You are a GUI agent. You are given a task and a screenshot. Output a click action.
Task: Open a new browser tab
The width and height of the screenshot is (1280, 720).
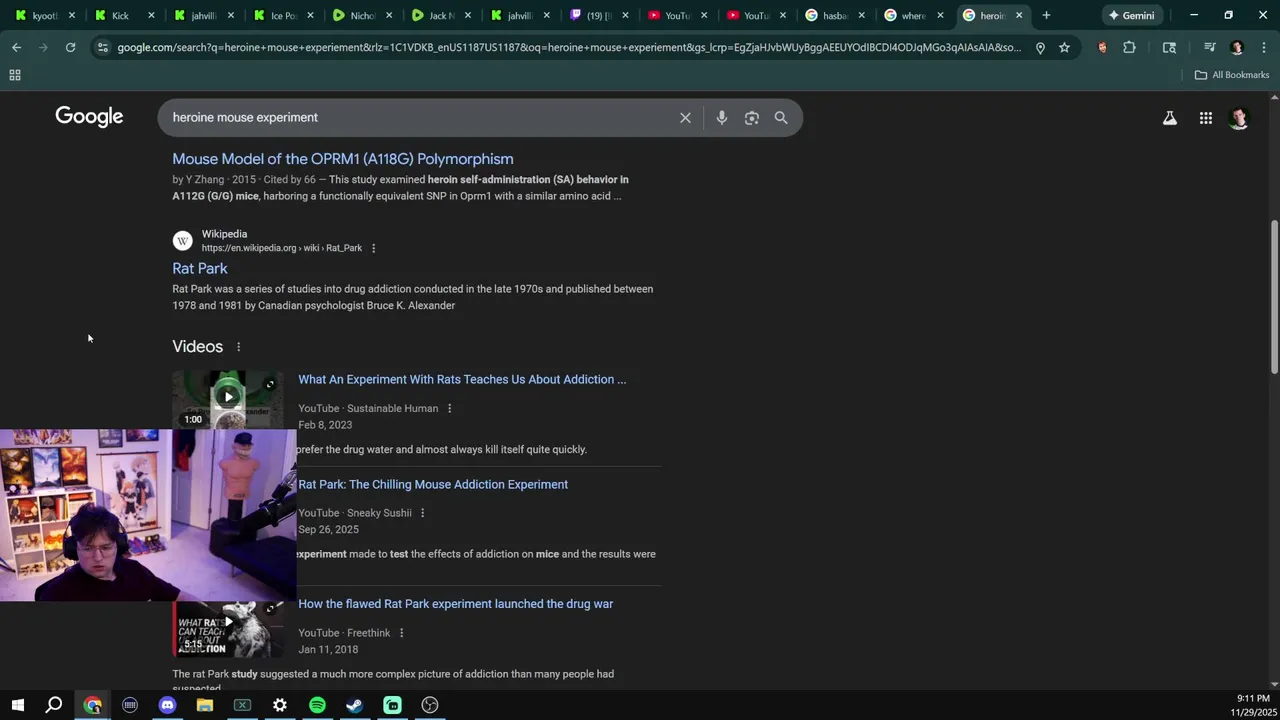[1046, 15]
